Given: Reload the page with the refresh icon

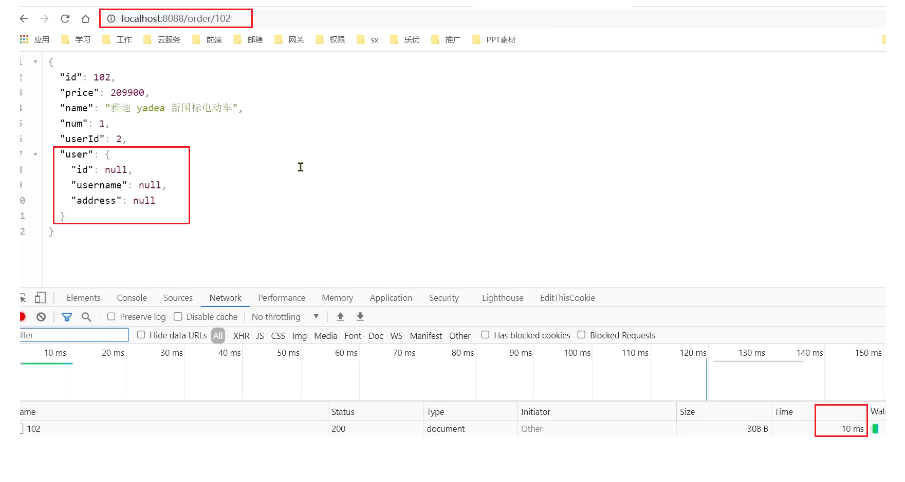Looking at the screenshot, I should [65, 19].
